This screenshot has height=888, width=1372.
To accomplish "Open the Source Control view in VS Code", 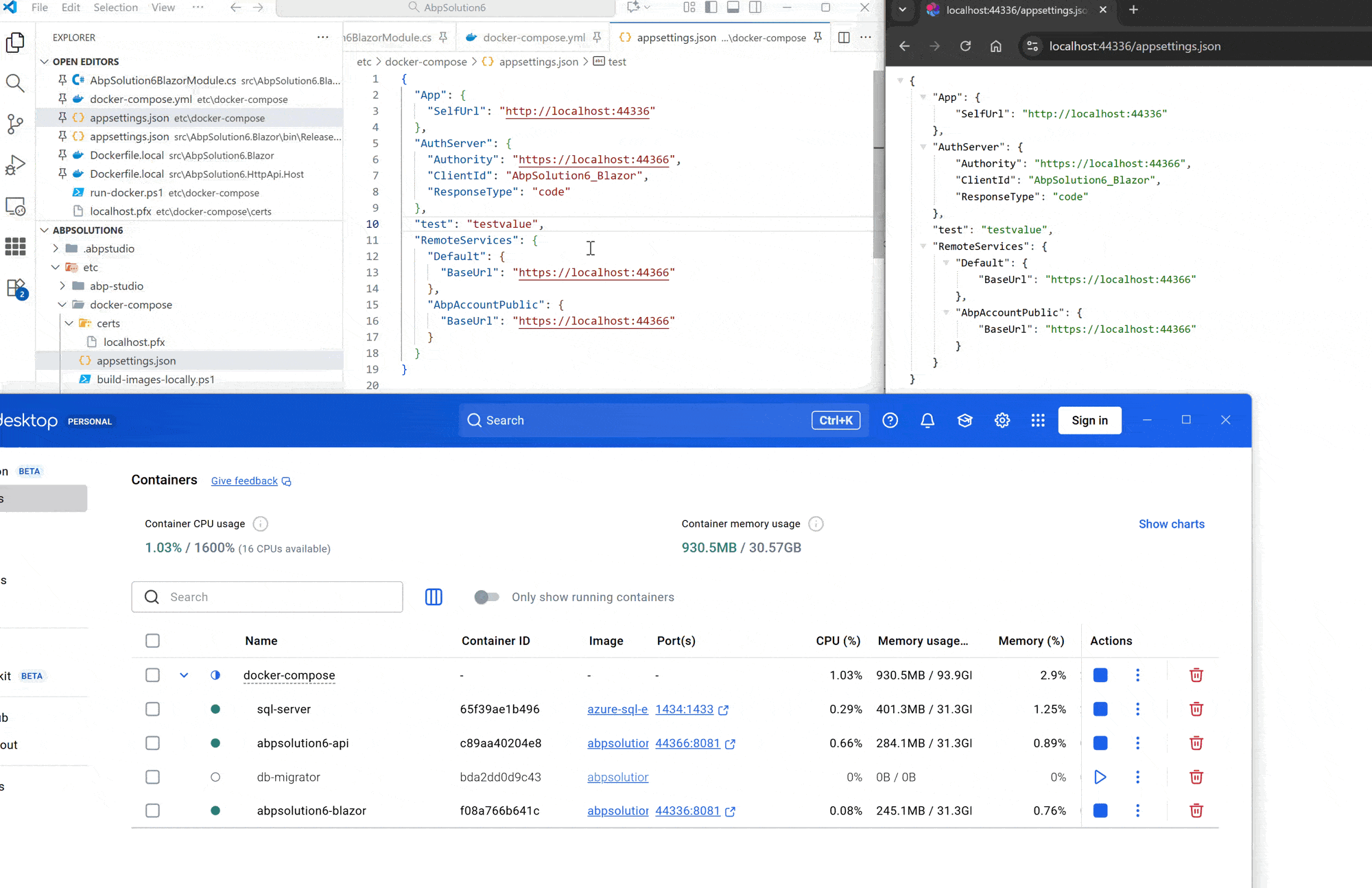I will (x=15, y=124).
